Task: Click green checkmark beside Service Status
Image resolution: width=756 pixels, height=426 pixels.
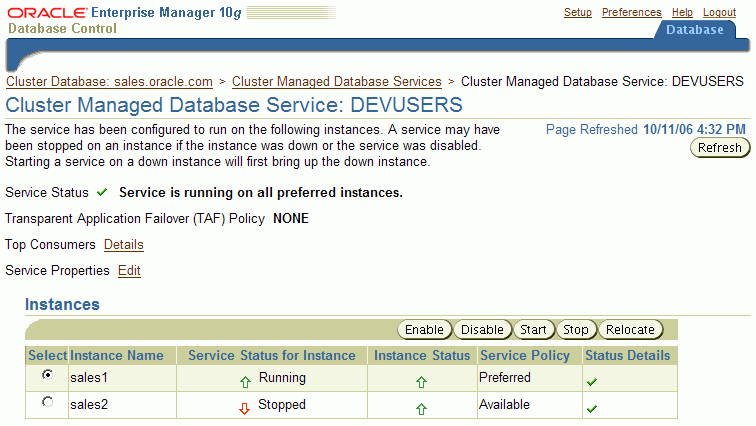Action: point(101,192)
